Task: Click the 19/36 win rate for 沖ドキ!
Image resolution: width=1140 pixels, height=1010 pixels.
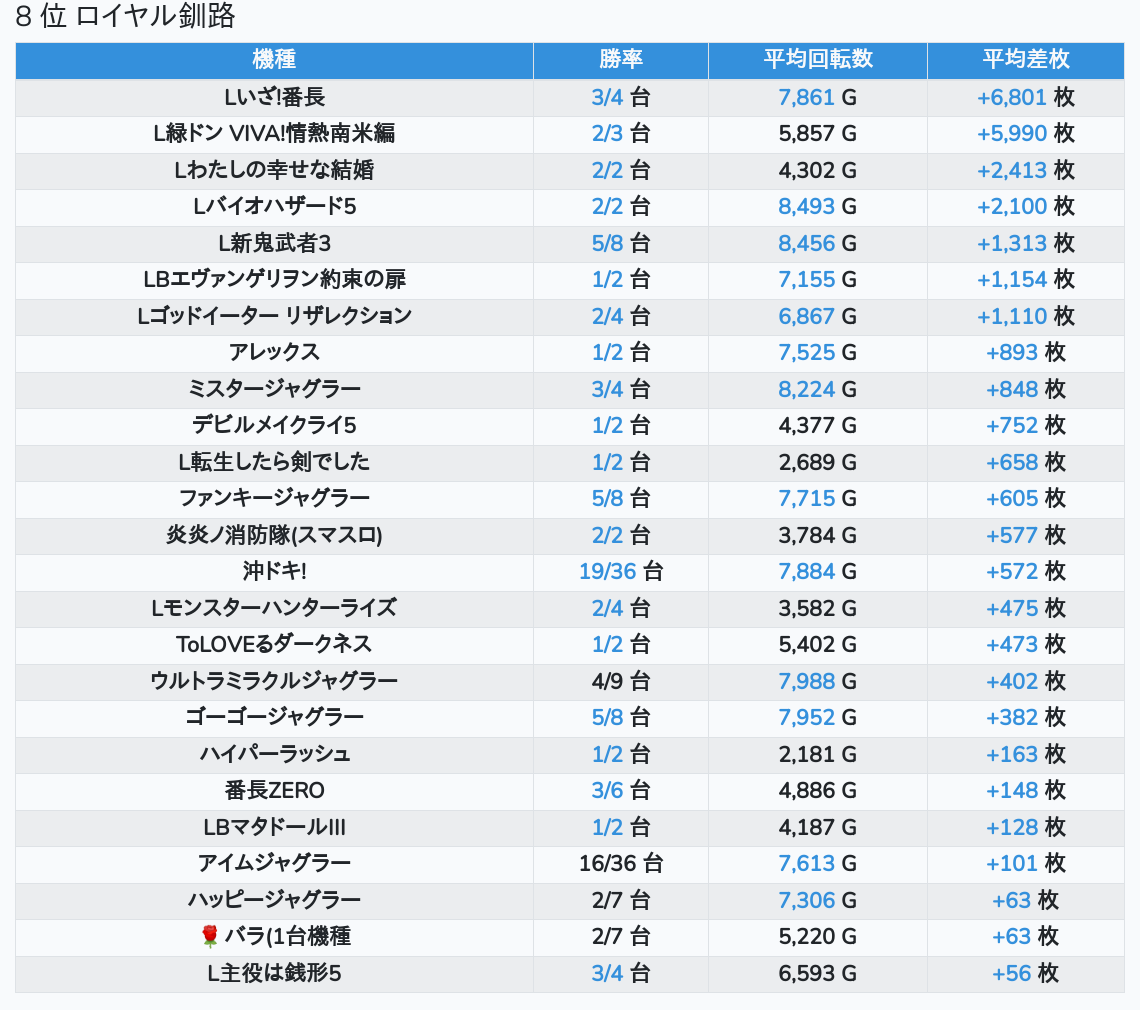Action: (607, 571)
